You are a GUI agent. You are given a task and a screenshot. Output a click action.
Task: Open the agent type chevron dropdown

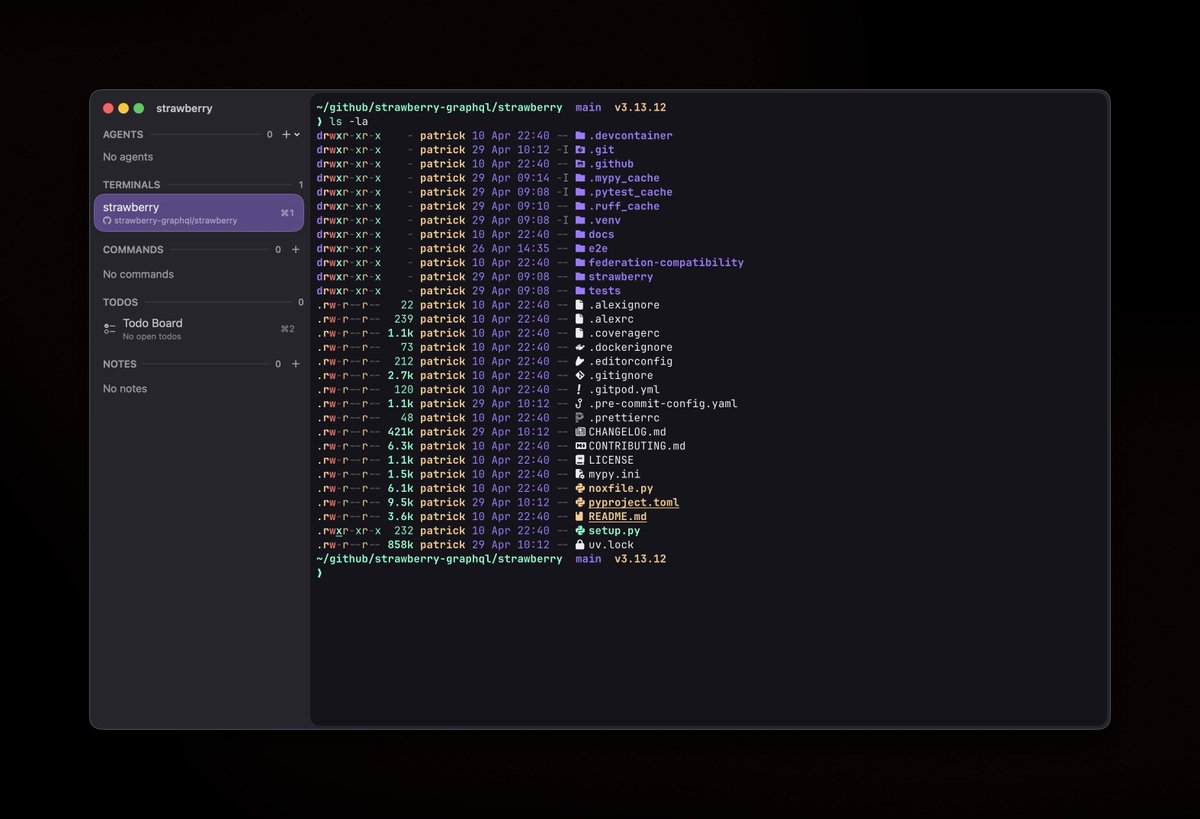[297, 134]
